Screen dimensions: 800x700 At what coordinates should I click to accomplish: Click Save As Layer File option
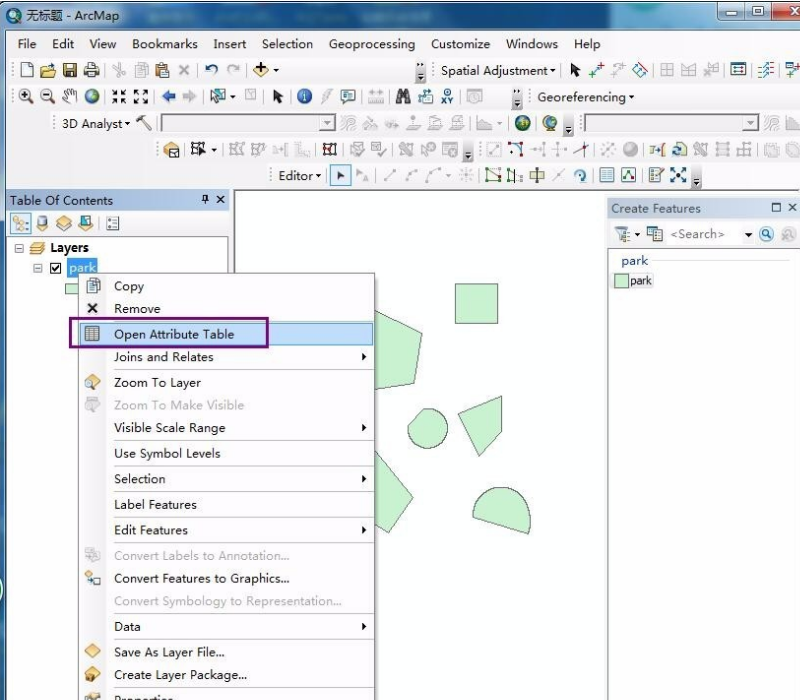226,652
